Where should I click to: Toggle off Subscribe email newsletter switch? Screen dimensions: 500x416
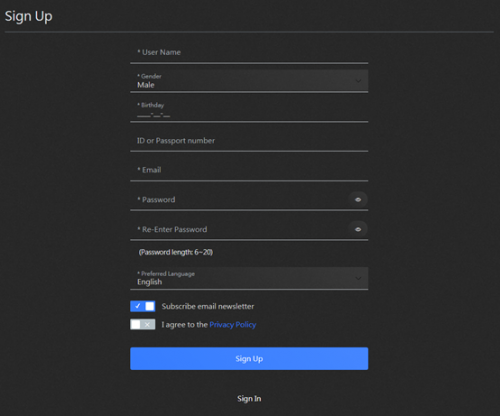[143, 306]
